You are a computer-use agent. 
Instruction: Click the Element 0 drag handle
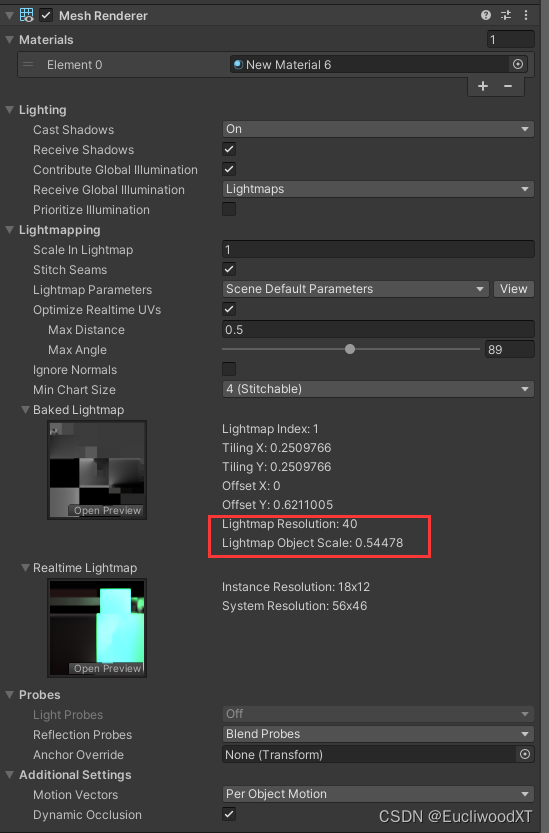click(x=28, y=64)
